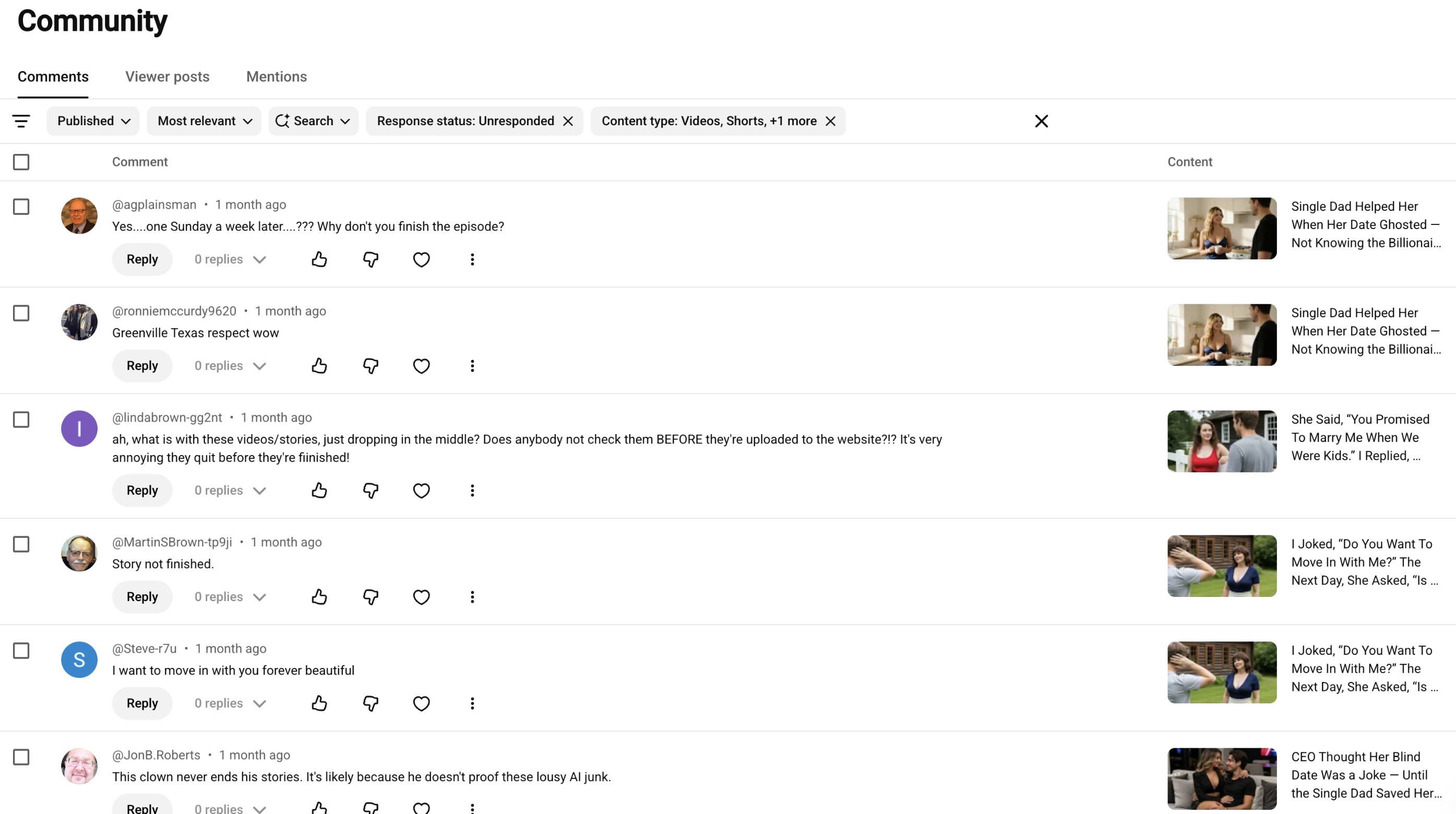Thumbs up the @Steve-r7u comment

pyautogui.click(x=319, y=703)
